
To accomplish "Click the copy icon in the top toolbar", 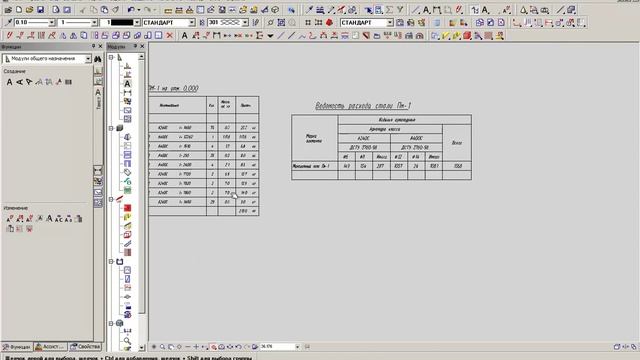I will pyautogui.click(x=93, y=10).
